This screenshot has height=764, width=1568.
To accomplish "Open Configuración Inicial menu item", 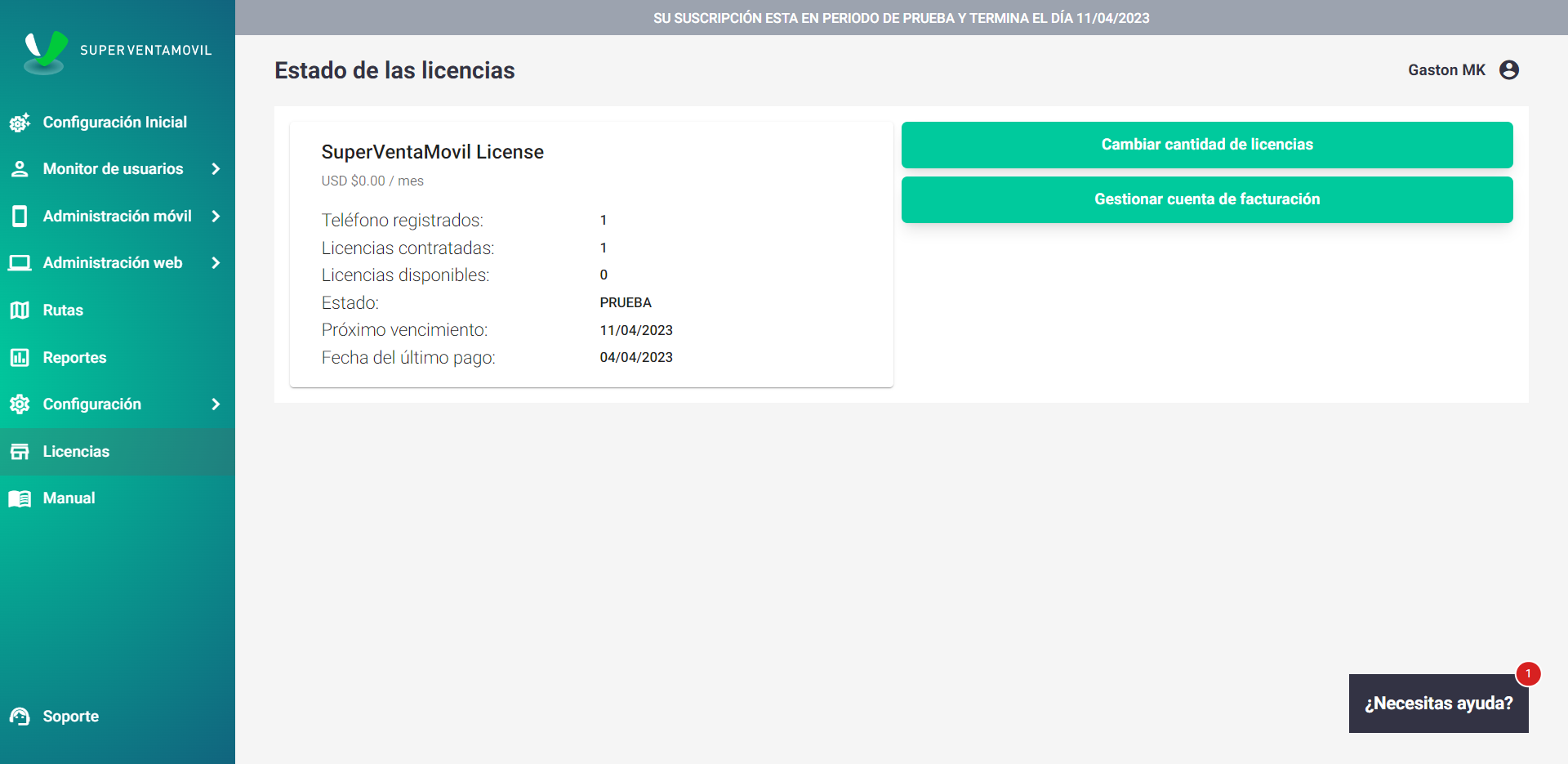I will point(118,123).
